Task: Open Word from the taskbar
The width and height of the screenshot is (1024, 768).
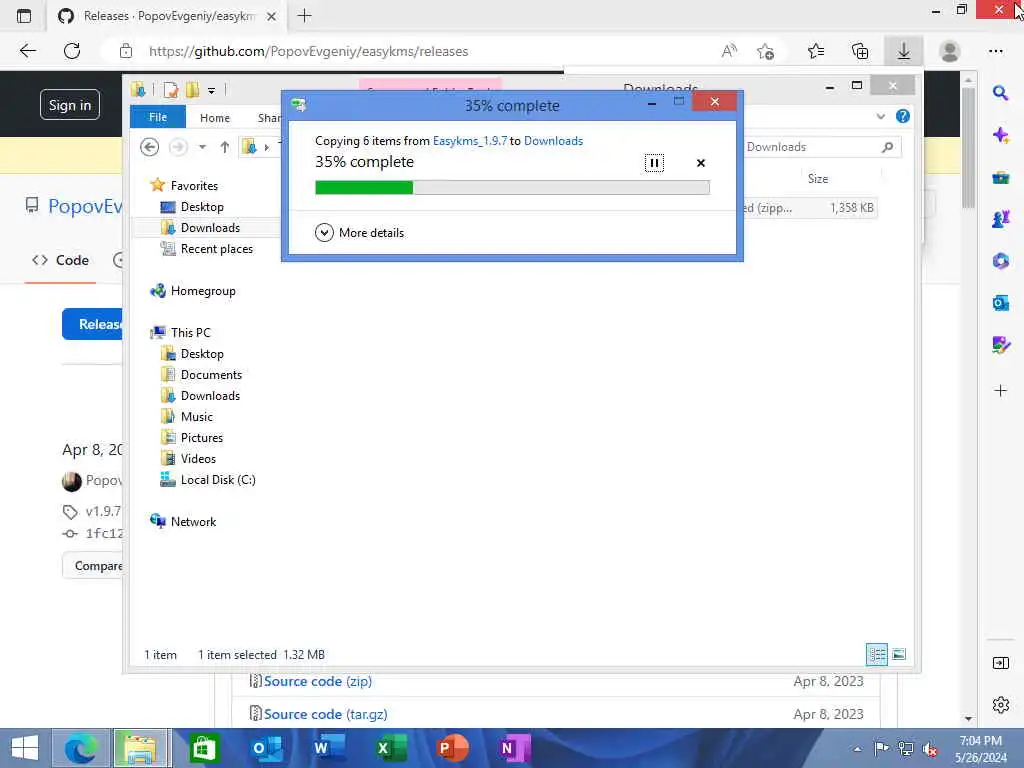Action: 329,748
